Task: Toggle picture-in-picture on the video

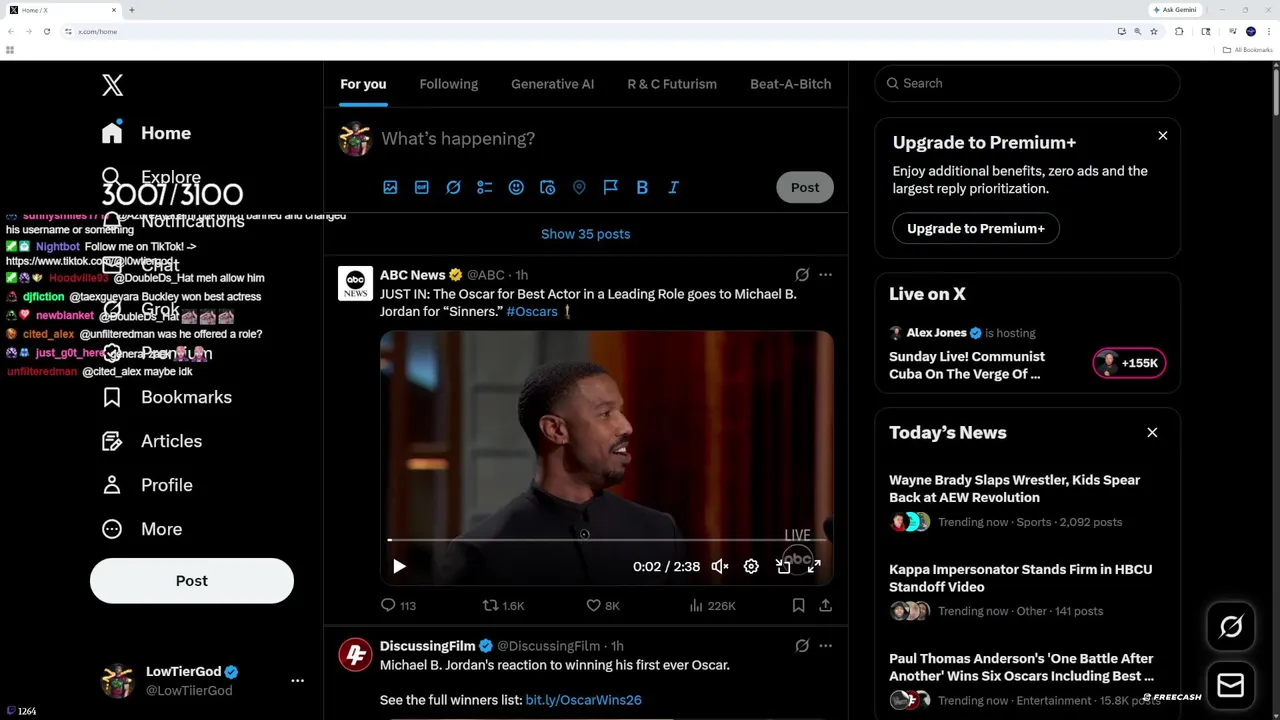Action: click(783, 567)
